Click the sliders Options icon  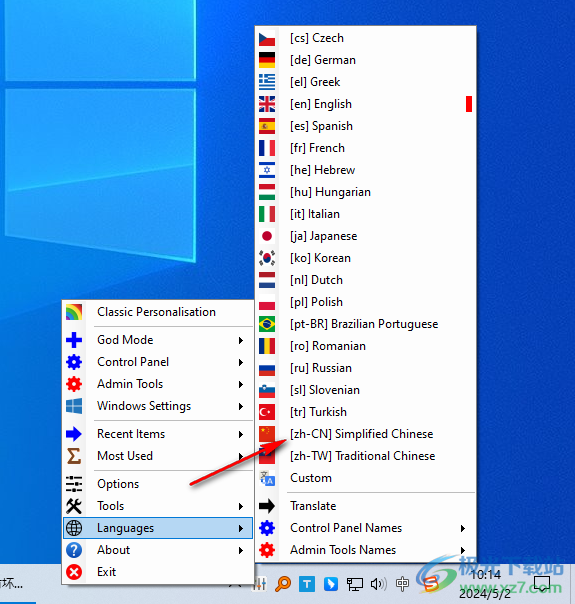click(74, 484)
